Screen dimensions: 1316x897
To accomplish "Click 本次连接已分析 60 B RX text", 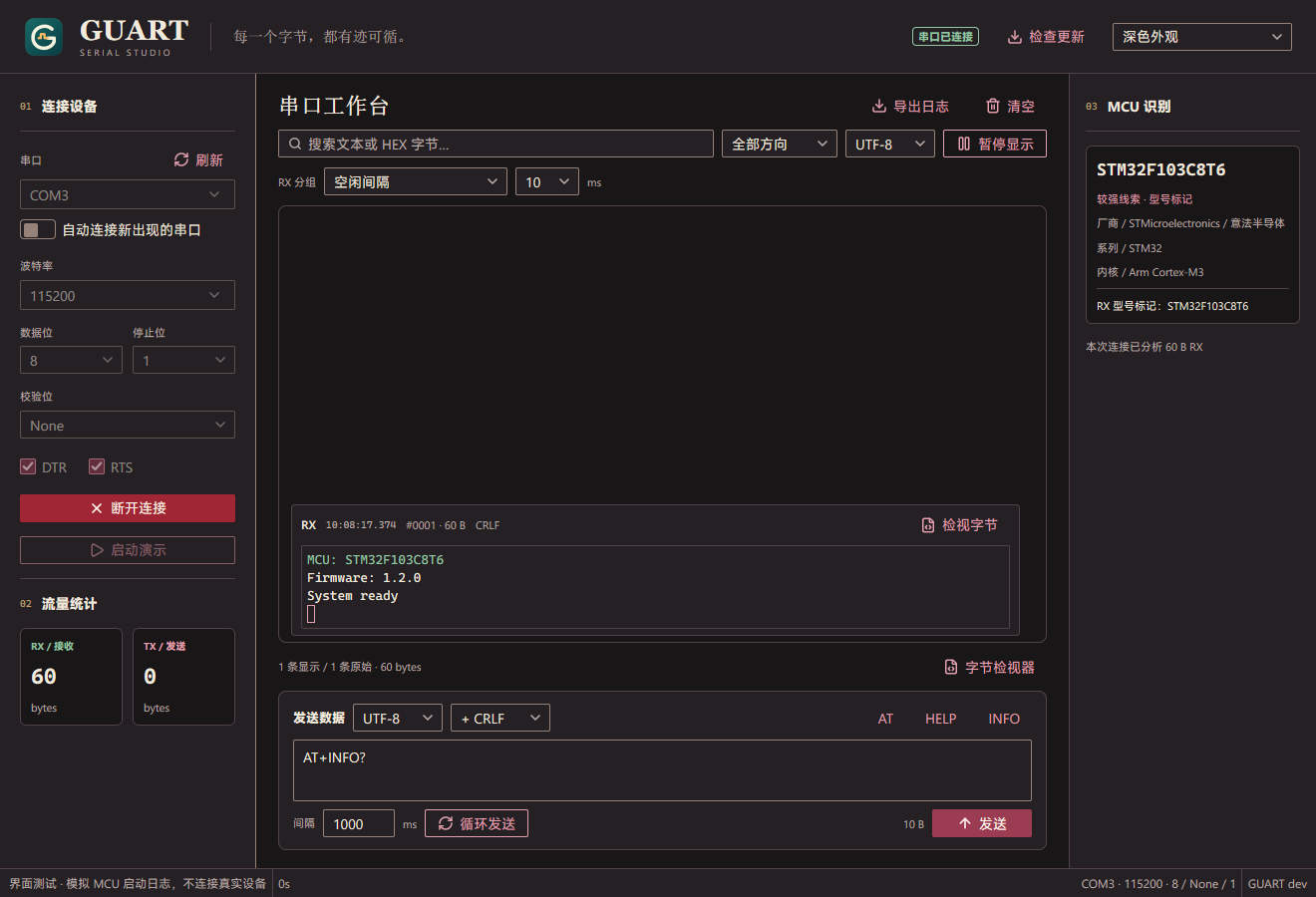I will pyautogui.click(x=1145, y=347).
